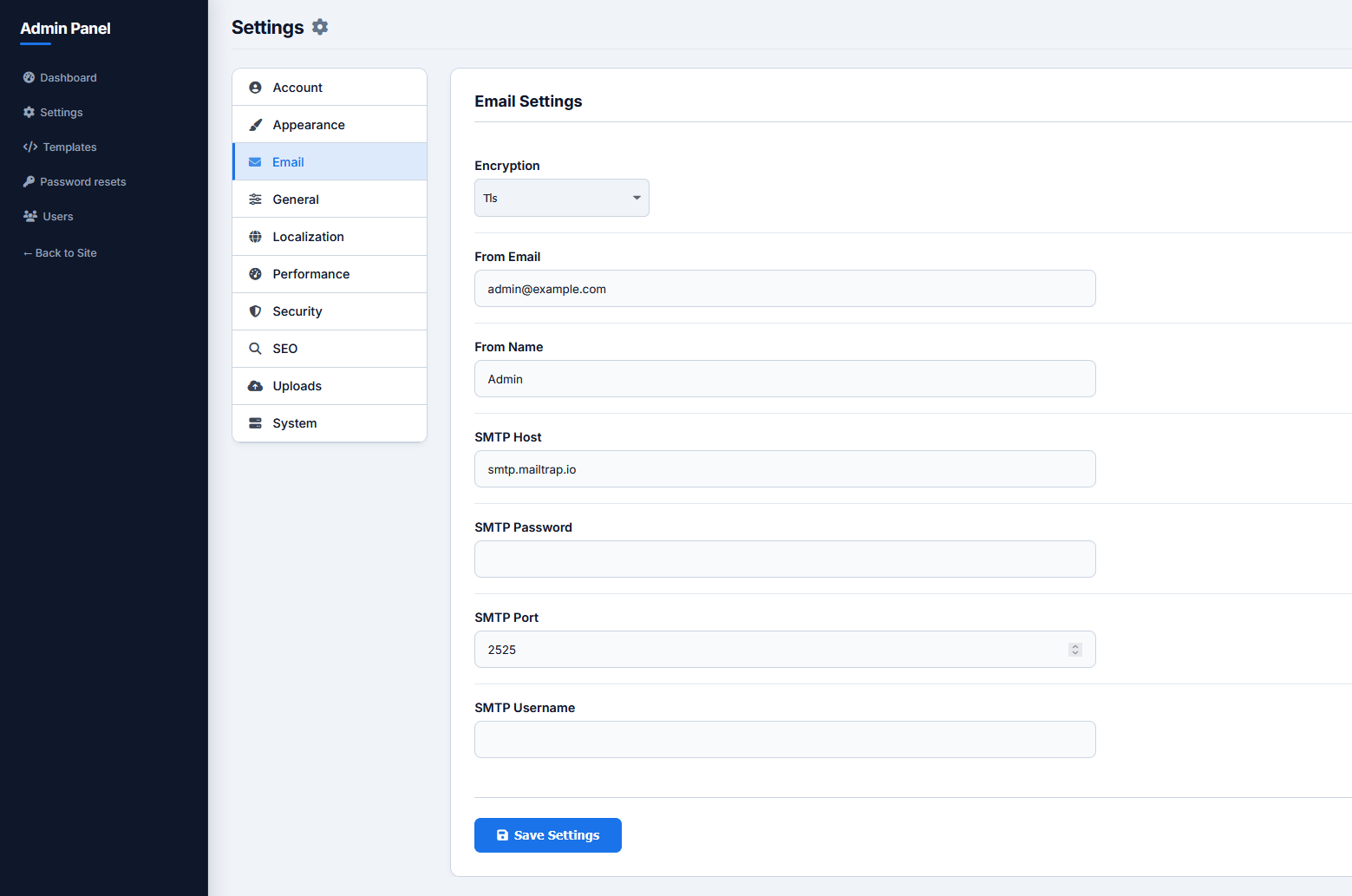This screenshot has height=896, width=1352.
Task: Click the Encryption field label
Action: [507, 166]
